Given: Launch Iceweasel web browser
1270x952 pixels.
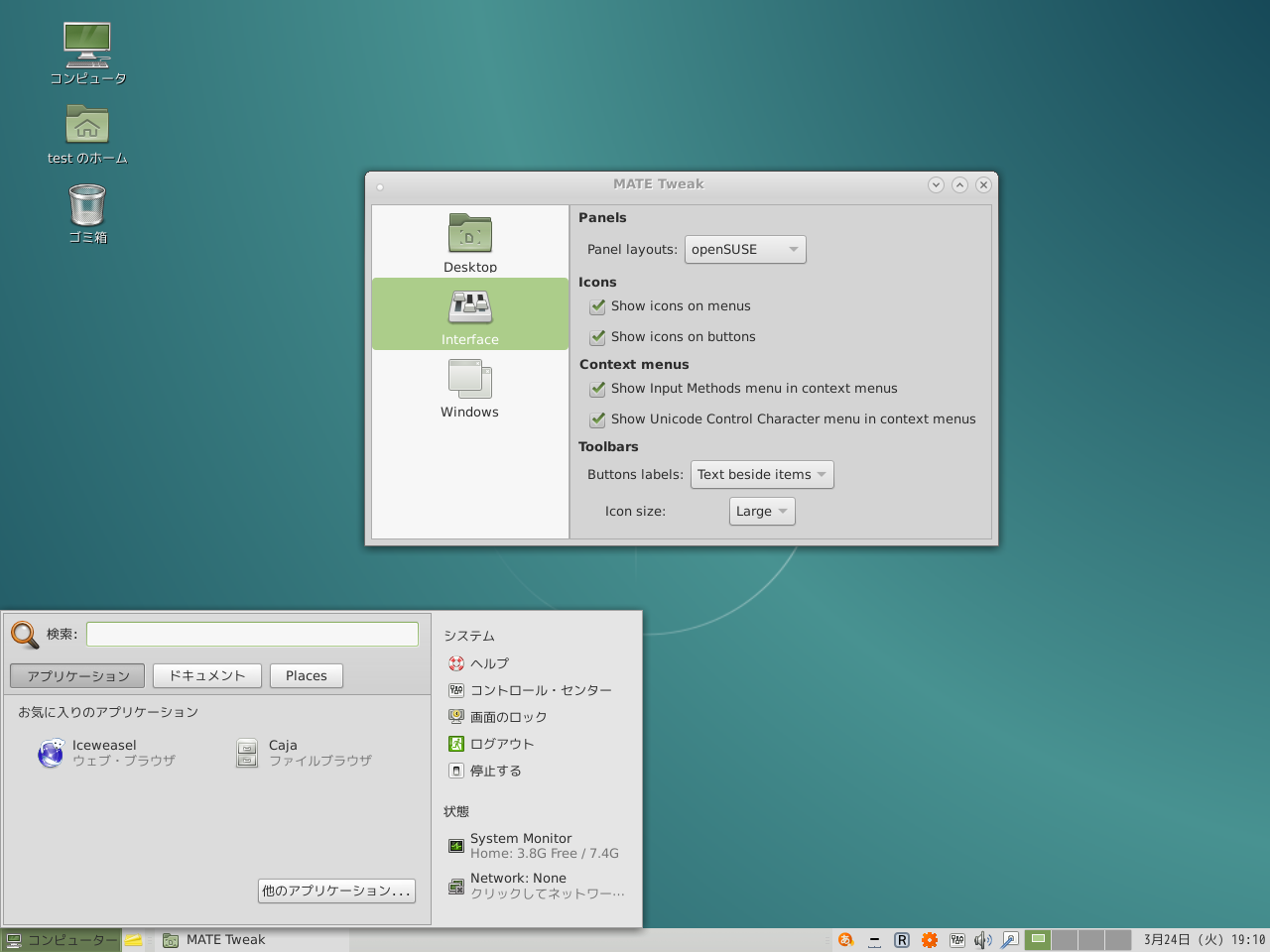Looking at the screenshot, I should click(106, 754).
